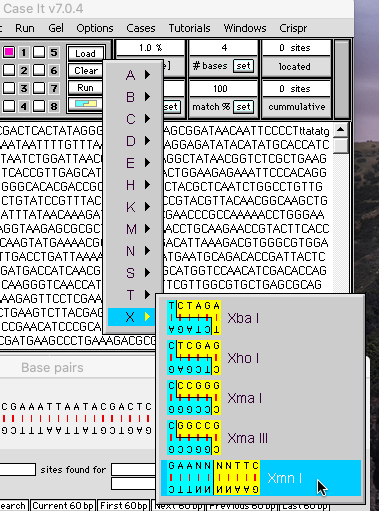Click the lane 1 number box
Viewport: 379px width, 511px height.
click(23, 52)
